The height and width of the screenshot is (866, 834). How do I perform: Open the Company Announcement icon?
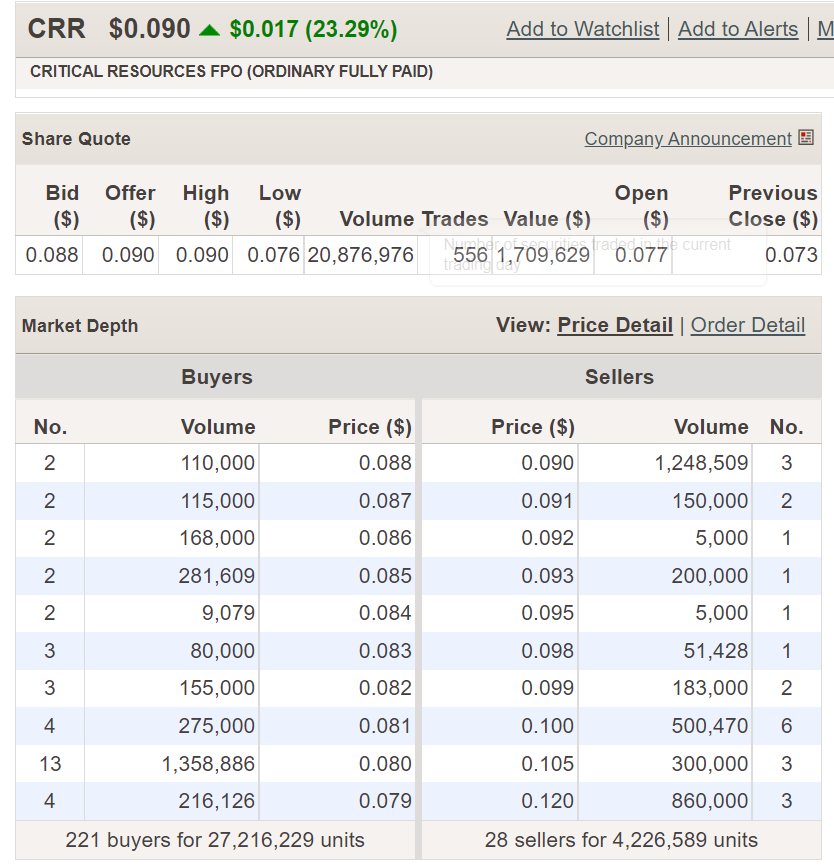(x=806, y=138)
